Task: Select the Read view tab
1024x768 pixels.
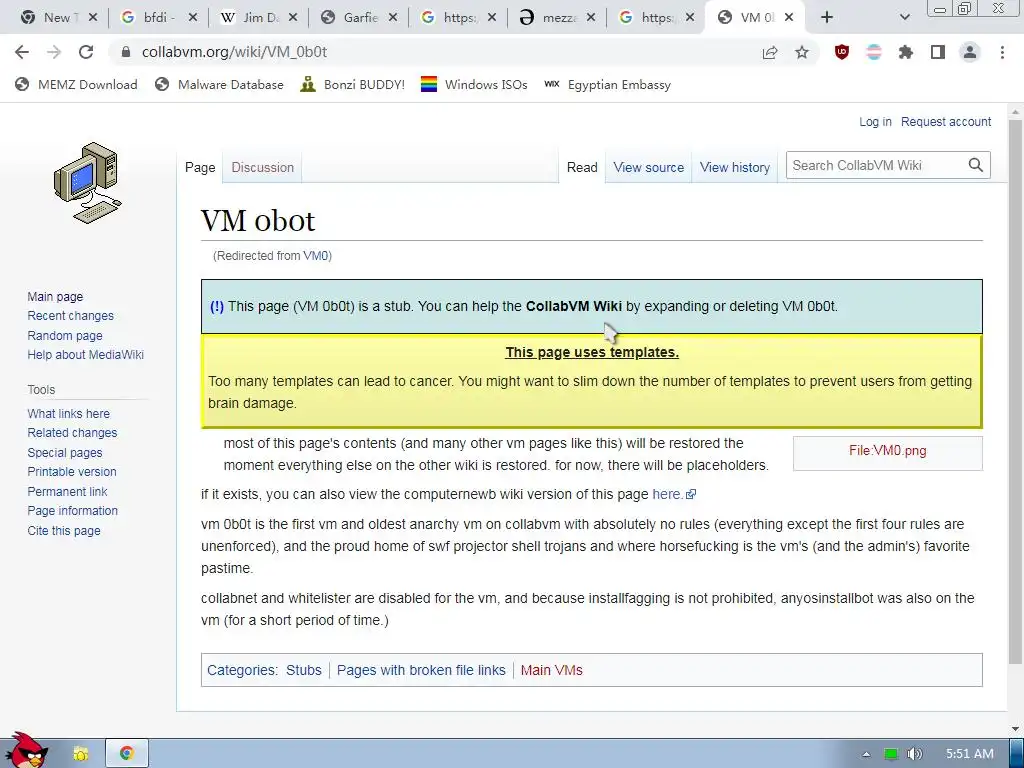Action: 582,167
